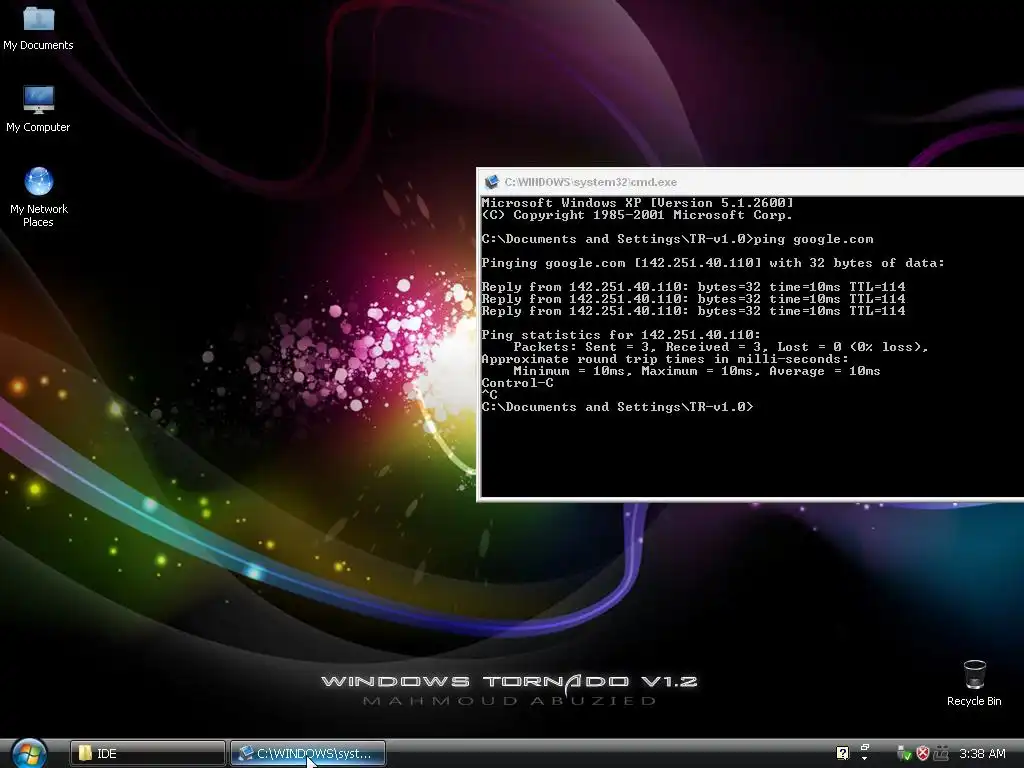
Task: Open the My Documents desktop icon
Action: pos(38,27)
